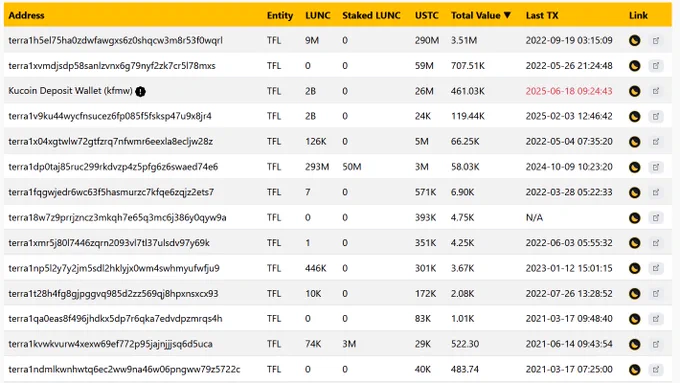Click the warning info icon beside Kucoin Deposit Wallet

[141, 92]
